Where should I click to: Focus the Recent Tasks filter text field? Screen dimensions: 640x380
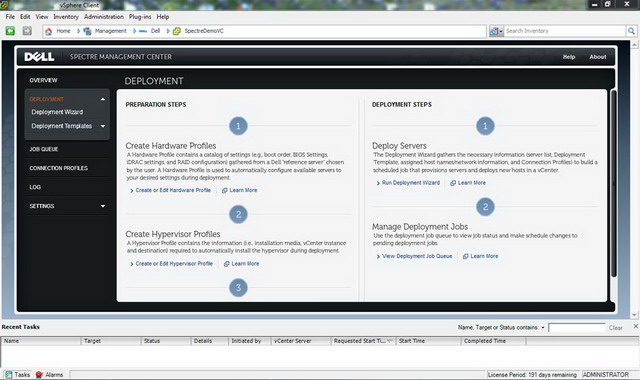577,327
